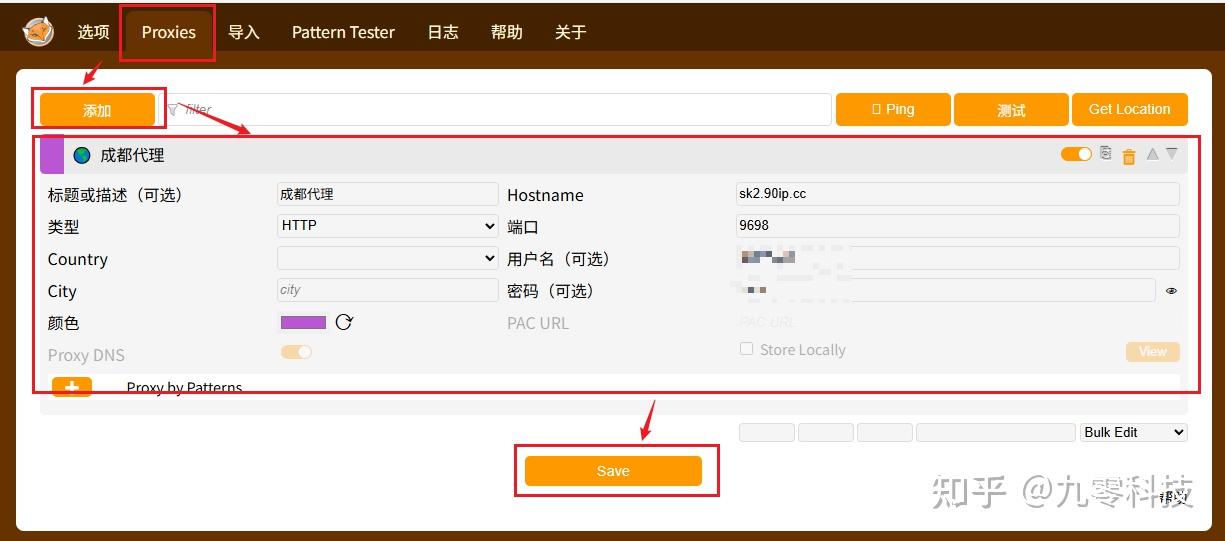Click the 测试 button
This screenshot has height=541, width=1225.
click(x=1011, y=110)
